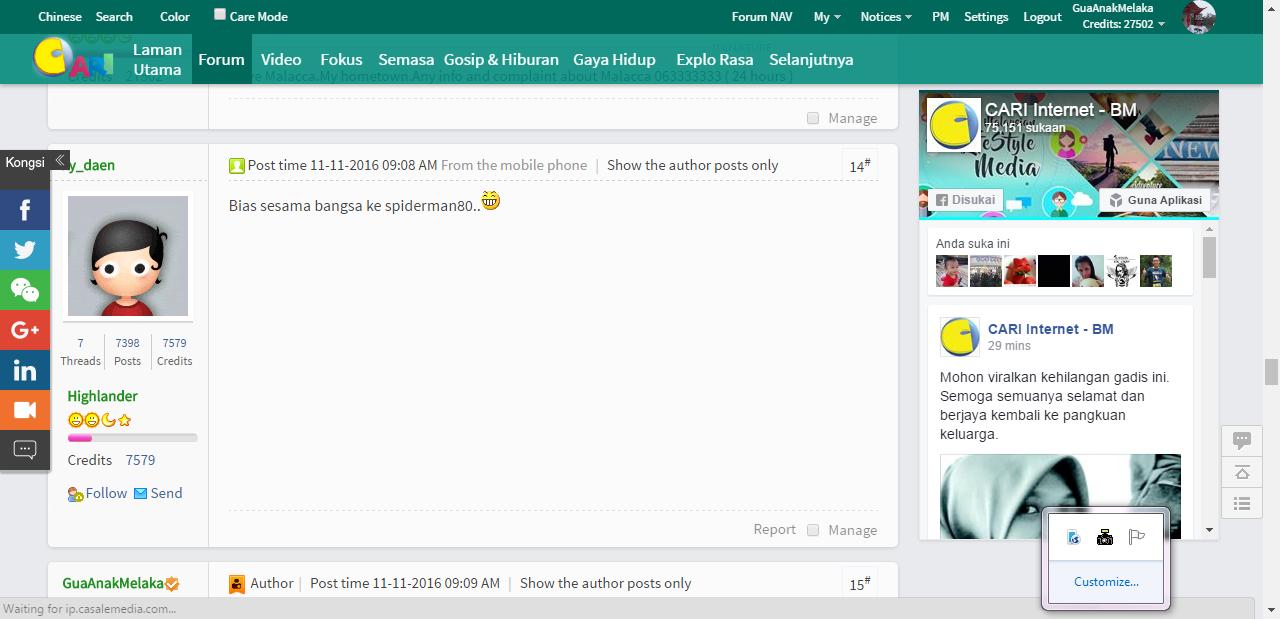Click the camera icon in tray popup
1280x619 pixels.
[x=1105, y=537]
